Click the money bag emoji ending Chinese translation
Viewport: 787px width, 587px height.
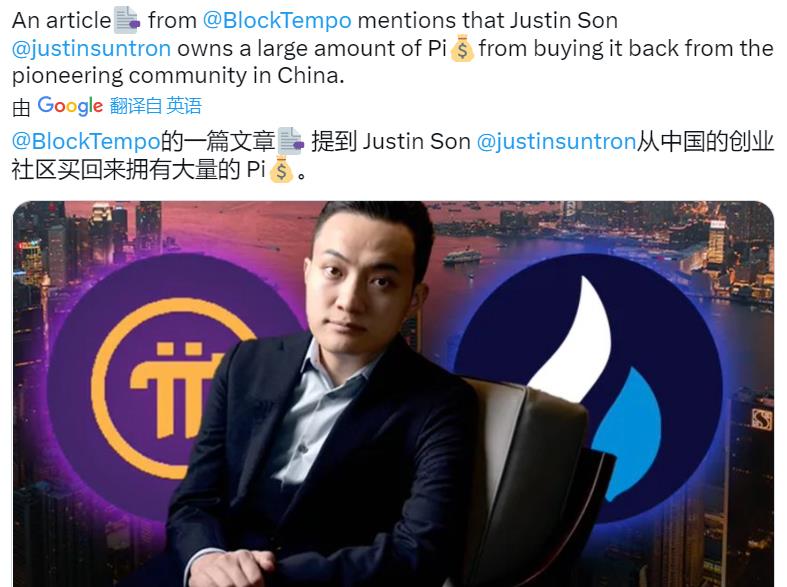click(281, 170)
